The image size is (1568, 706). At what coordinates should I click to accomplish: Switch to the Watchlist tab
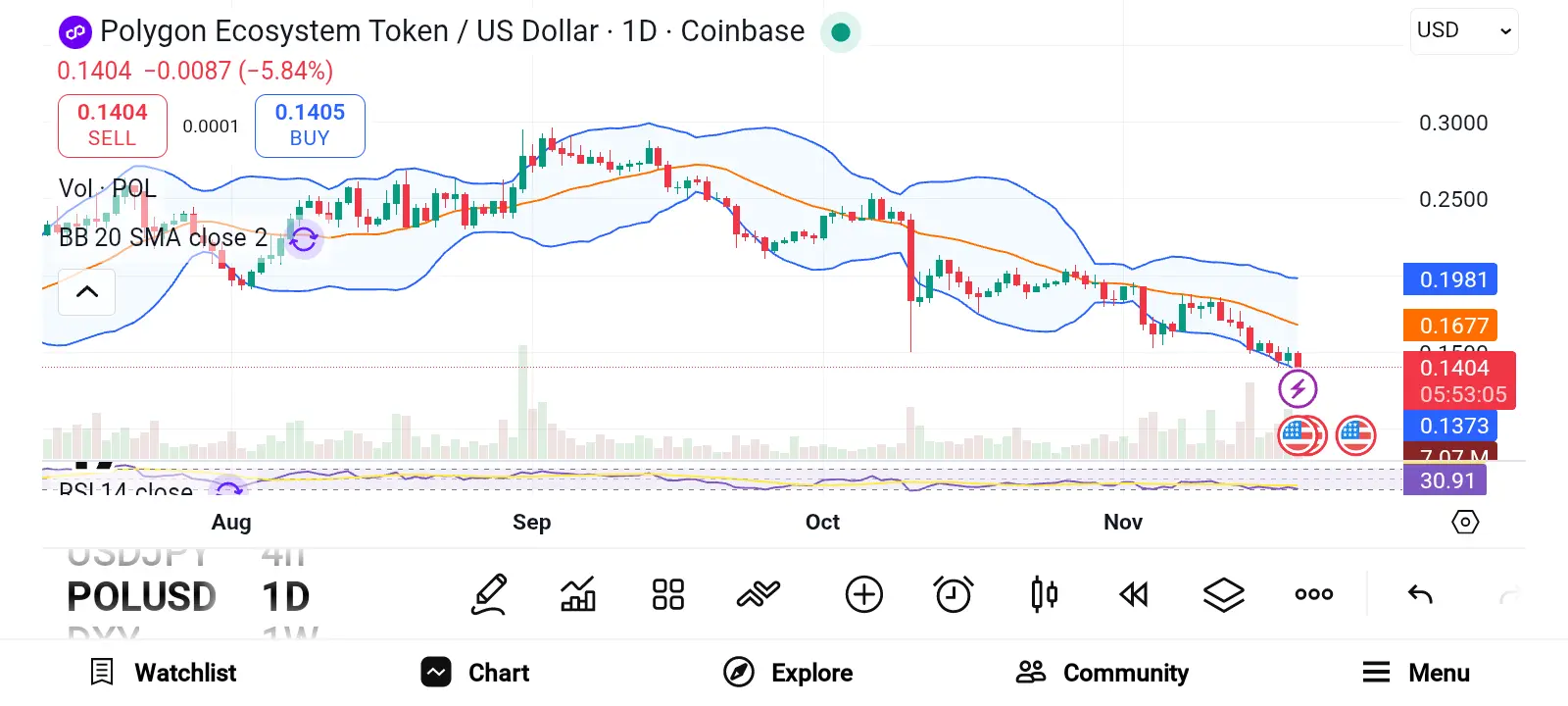[164, 673]
